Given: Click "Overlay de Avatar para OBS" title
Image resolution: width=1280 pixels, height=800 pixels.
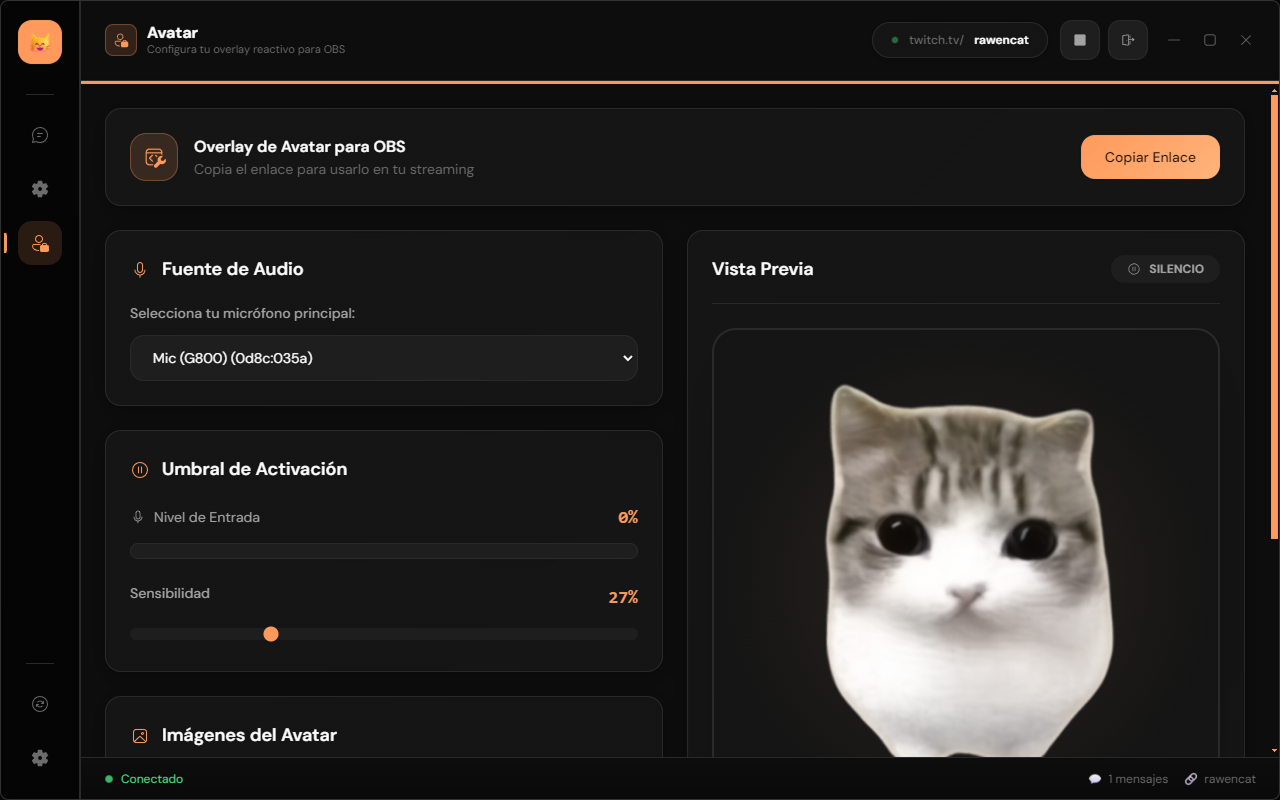Looking at the screenshot, I should 300,147.
